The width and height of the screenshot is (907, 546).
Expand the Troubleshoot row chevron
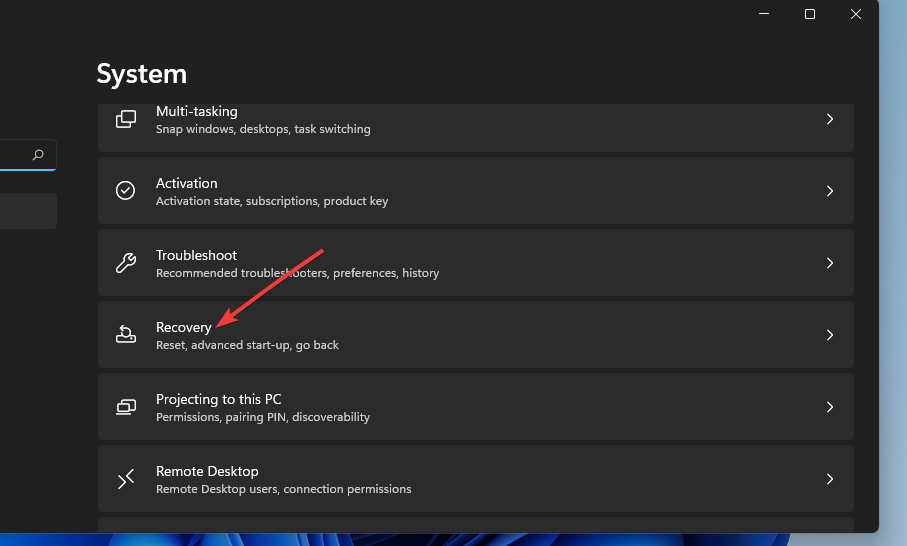point(829,263)
